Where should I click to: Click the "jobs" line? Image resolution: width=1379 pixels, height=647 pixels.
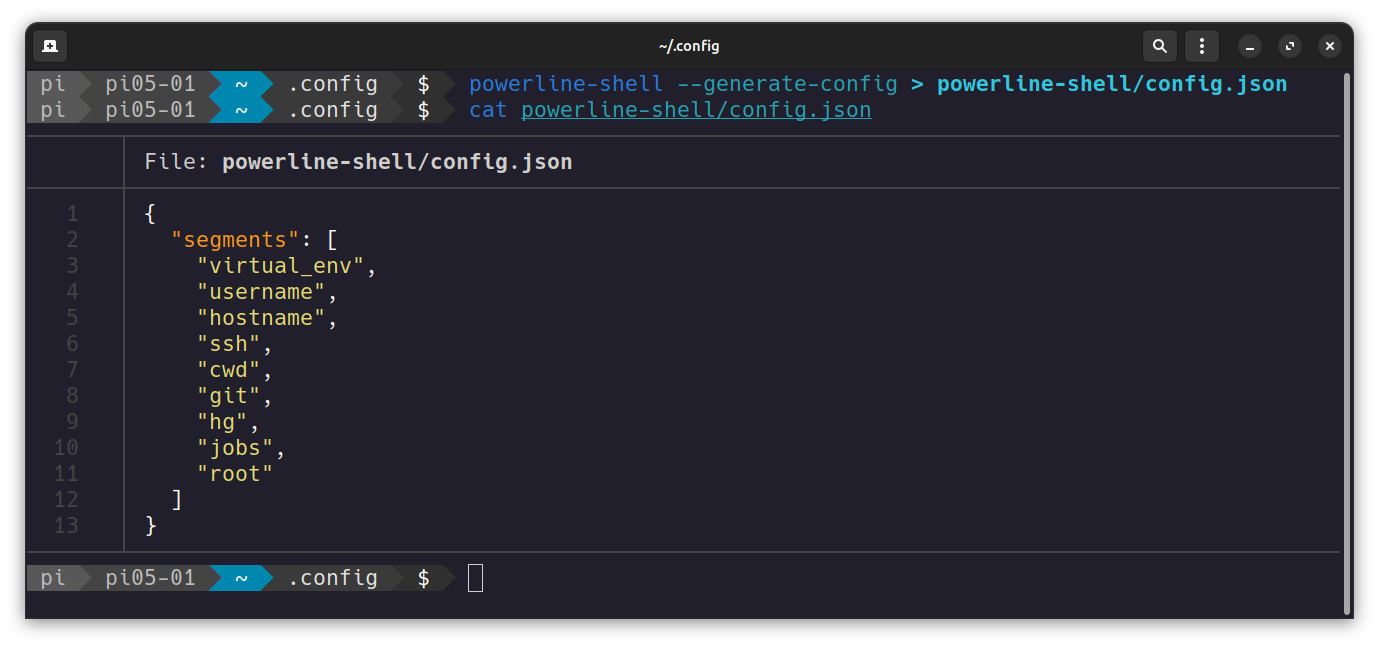(x=242, y=448)
